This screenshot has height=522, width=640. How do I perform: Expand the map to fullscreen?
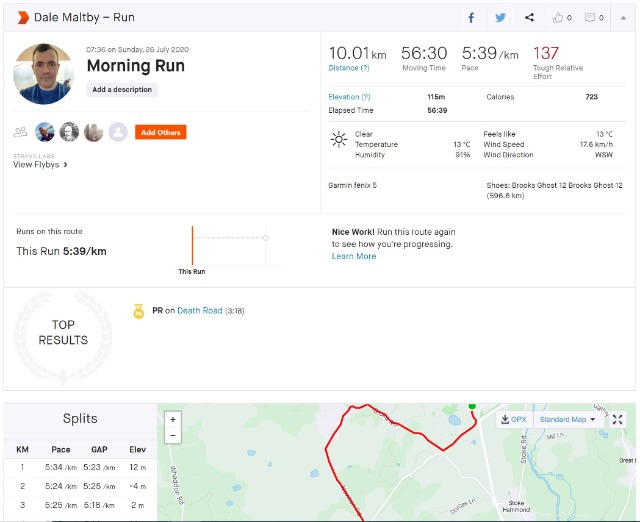(618, 420)
